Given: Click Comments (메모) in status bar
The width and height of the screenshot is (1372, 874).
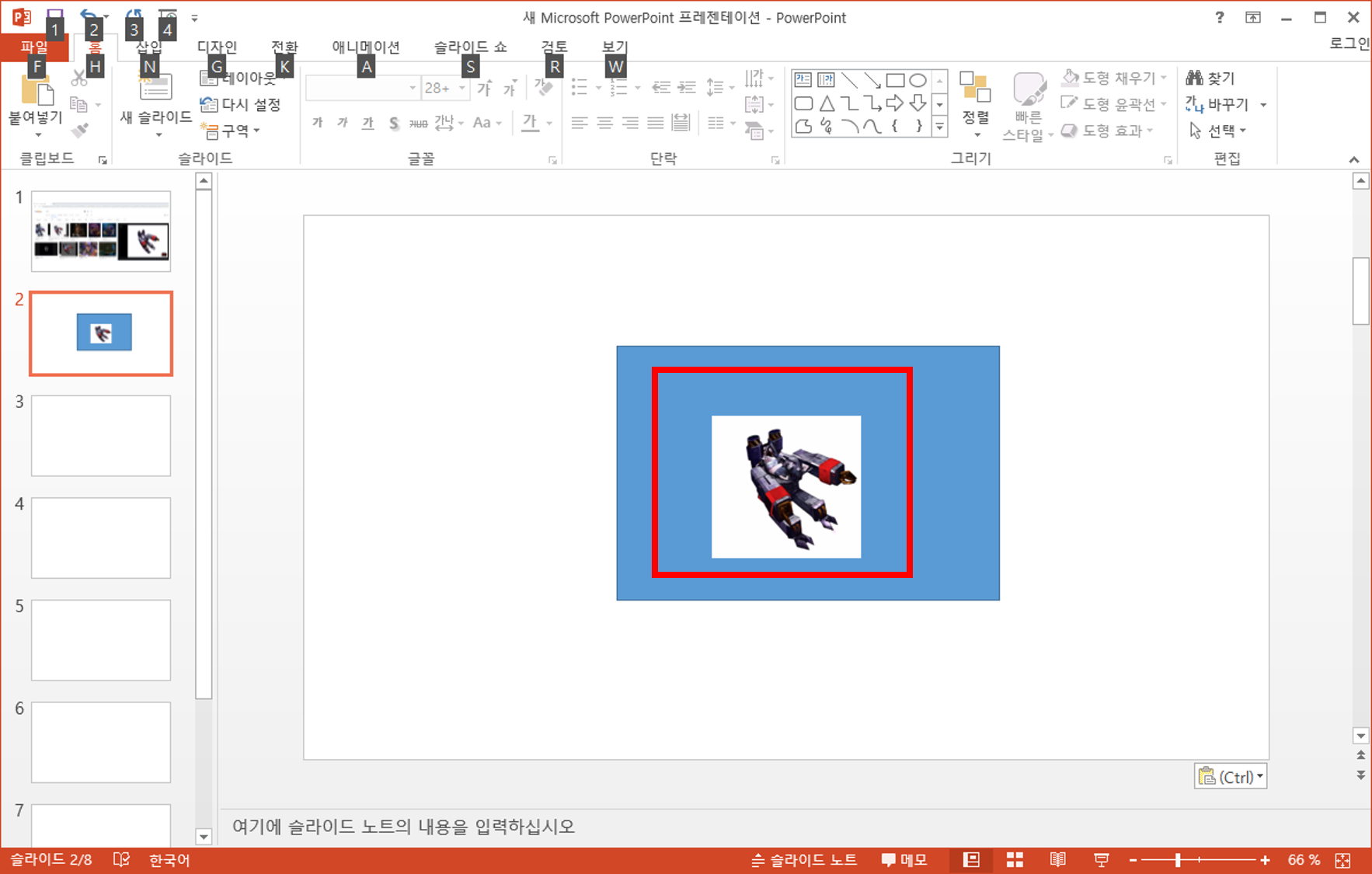Looking at the screenshot, I should coord(904,860).
